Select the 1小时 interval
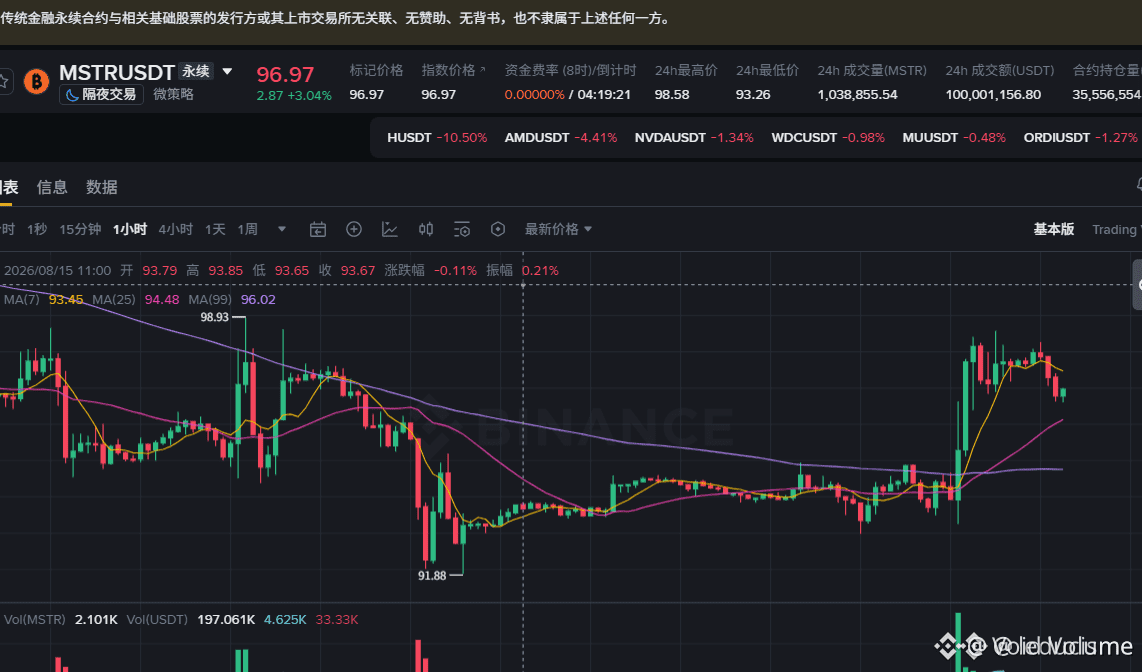Viewport: 1142px width, 672px height. click(x=130, y=229)
